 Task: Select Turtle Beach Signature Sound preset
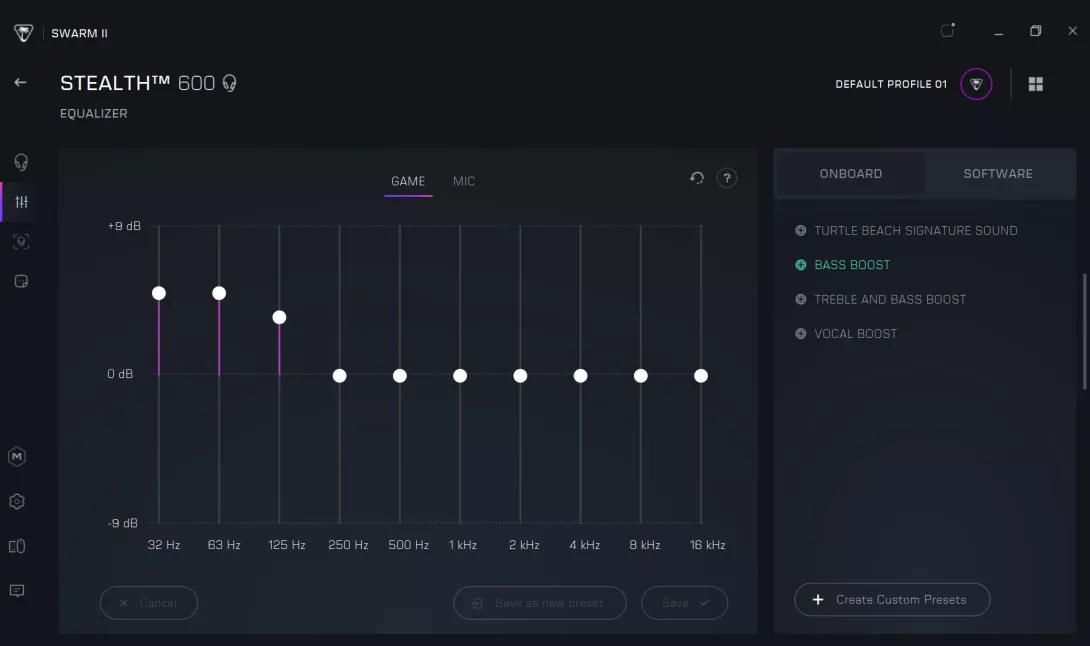click(x=906, y=230)
